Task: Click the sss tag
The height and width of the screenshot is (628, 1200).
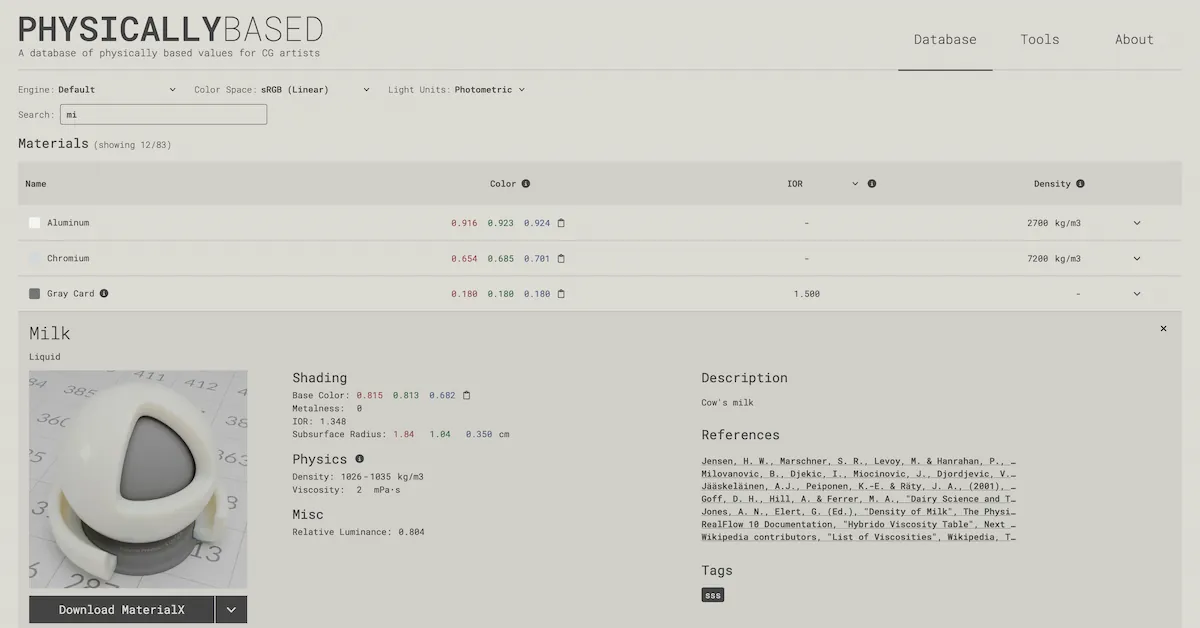Action: pos(712,594)
